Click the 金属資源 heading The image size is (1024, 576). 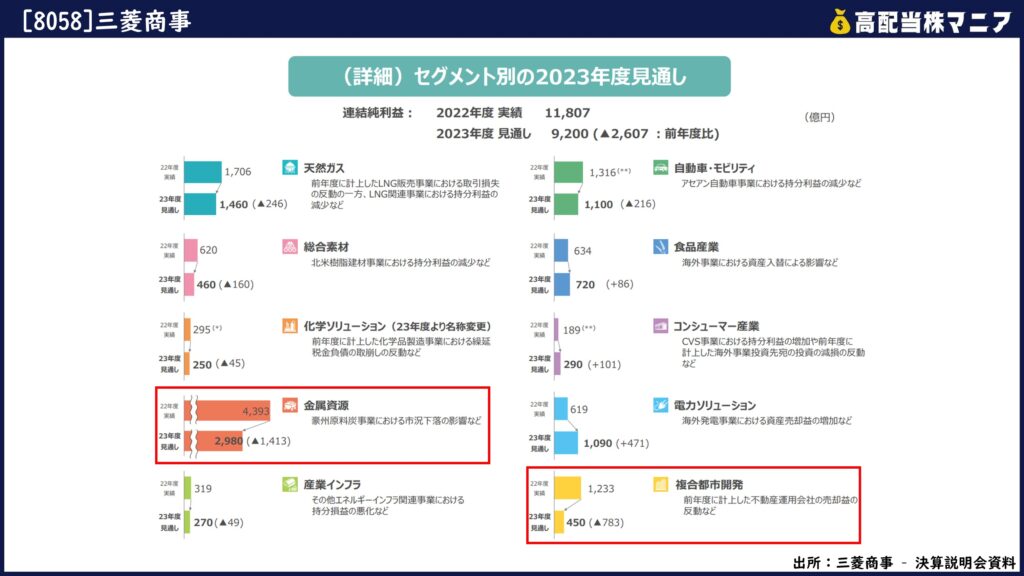[x=326, y=405]
